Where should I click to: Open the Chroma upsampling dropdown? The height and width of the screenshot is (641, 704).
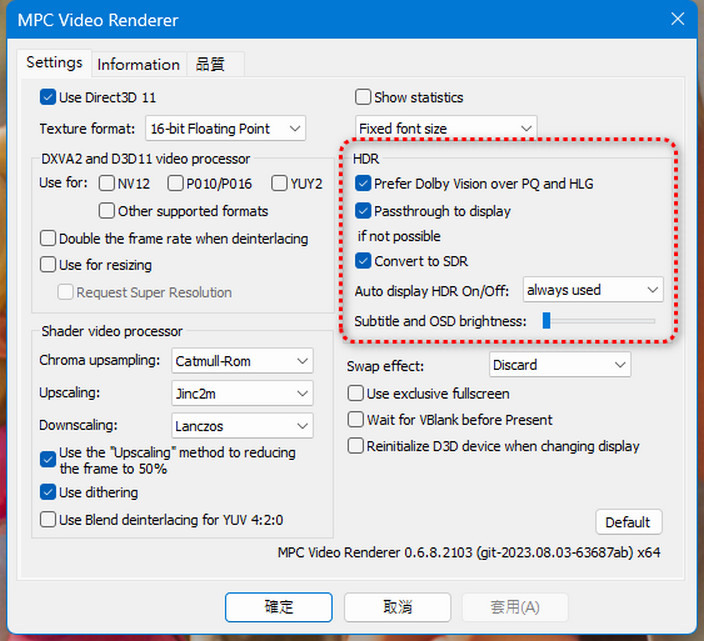(242, 360)
